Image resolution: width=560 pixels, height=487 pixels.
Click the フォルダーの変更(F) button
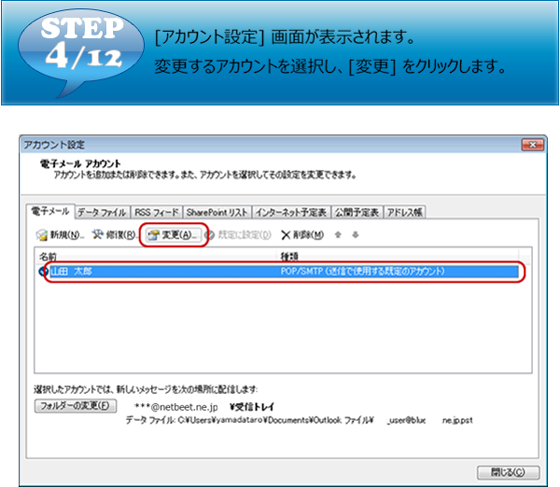(75, 406)
